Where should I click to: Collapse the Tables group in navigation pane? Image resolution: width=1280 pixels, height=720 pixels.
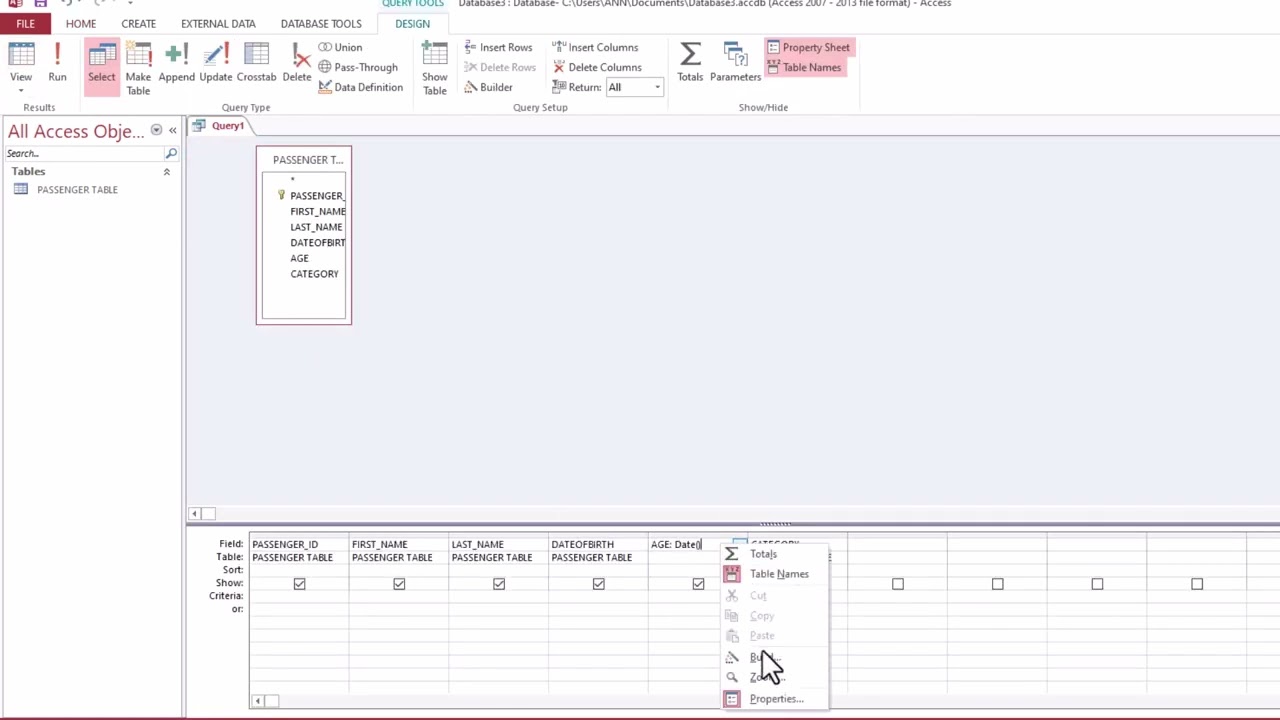click(166, 172)
